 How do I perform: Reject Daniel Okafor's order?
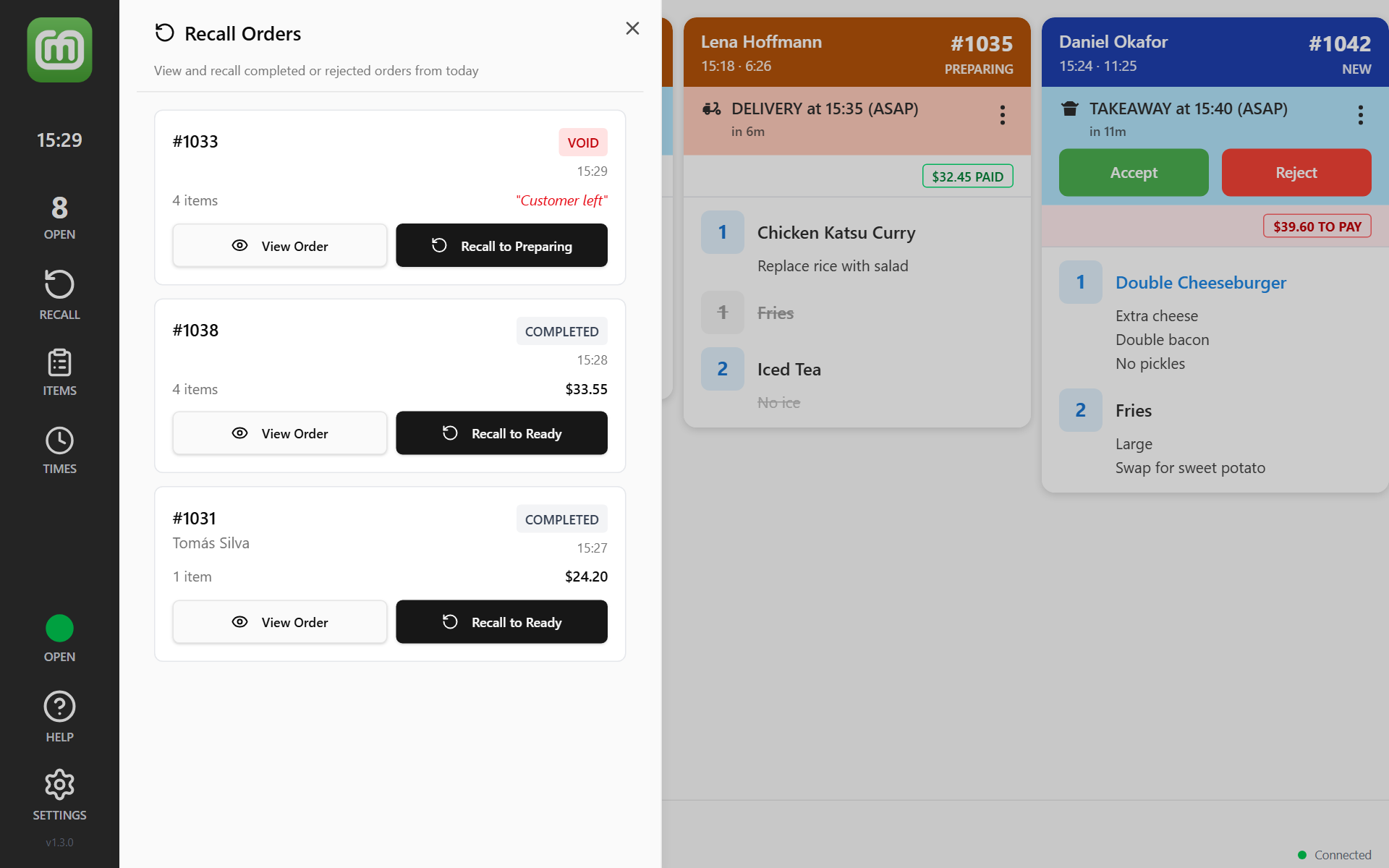point(1296,173)
